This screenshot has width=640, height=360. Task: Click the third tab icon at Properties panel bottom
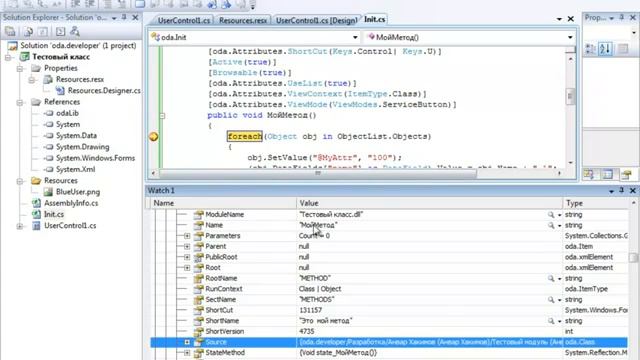click(627, 174)
